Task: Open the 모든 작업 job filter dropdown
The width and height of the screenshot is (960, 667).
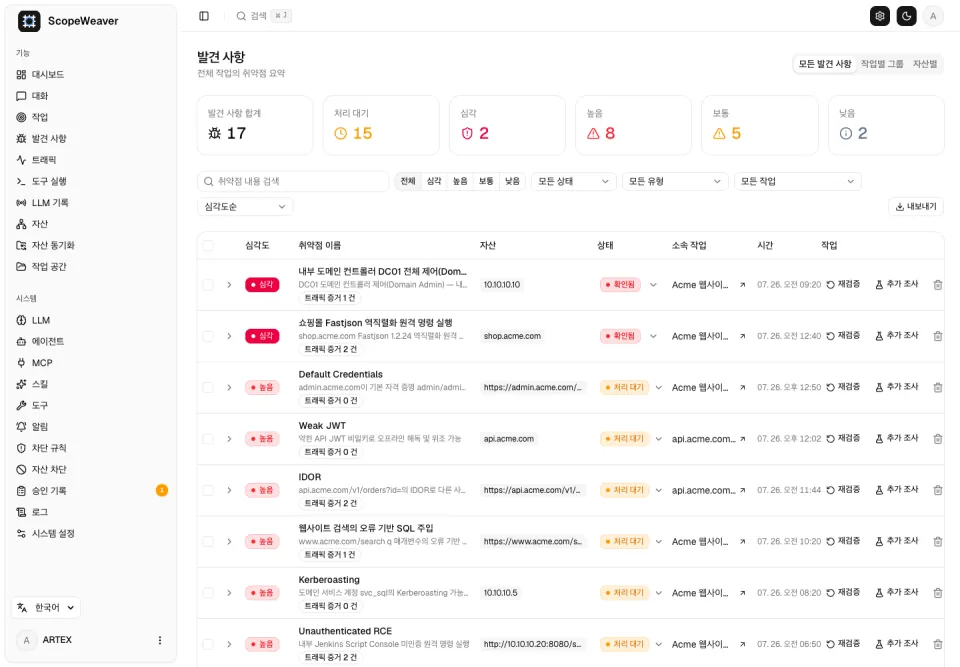Action: coord(797,181)
